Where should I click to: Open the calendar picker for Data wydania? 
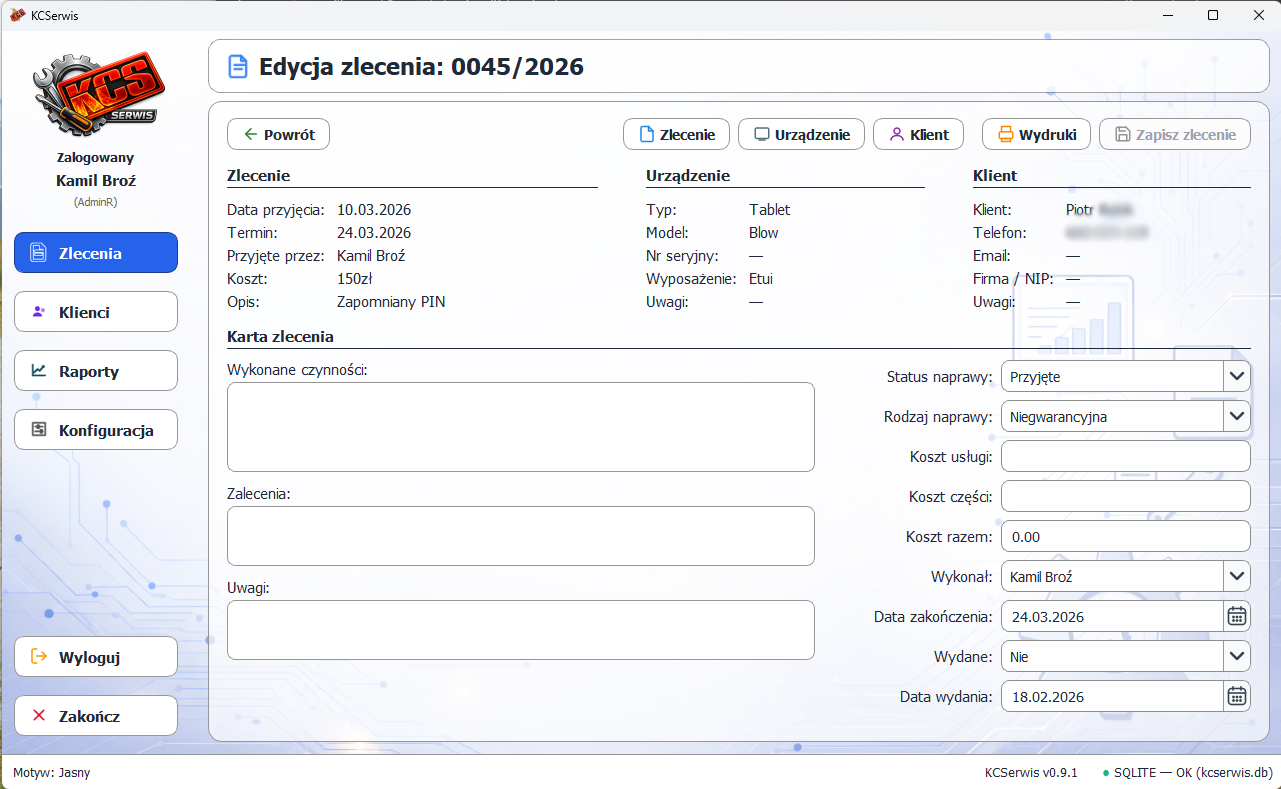(x=1237, y=697)
